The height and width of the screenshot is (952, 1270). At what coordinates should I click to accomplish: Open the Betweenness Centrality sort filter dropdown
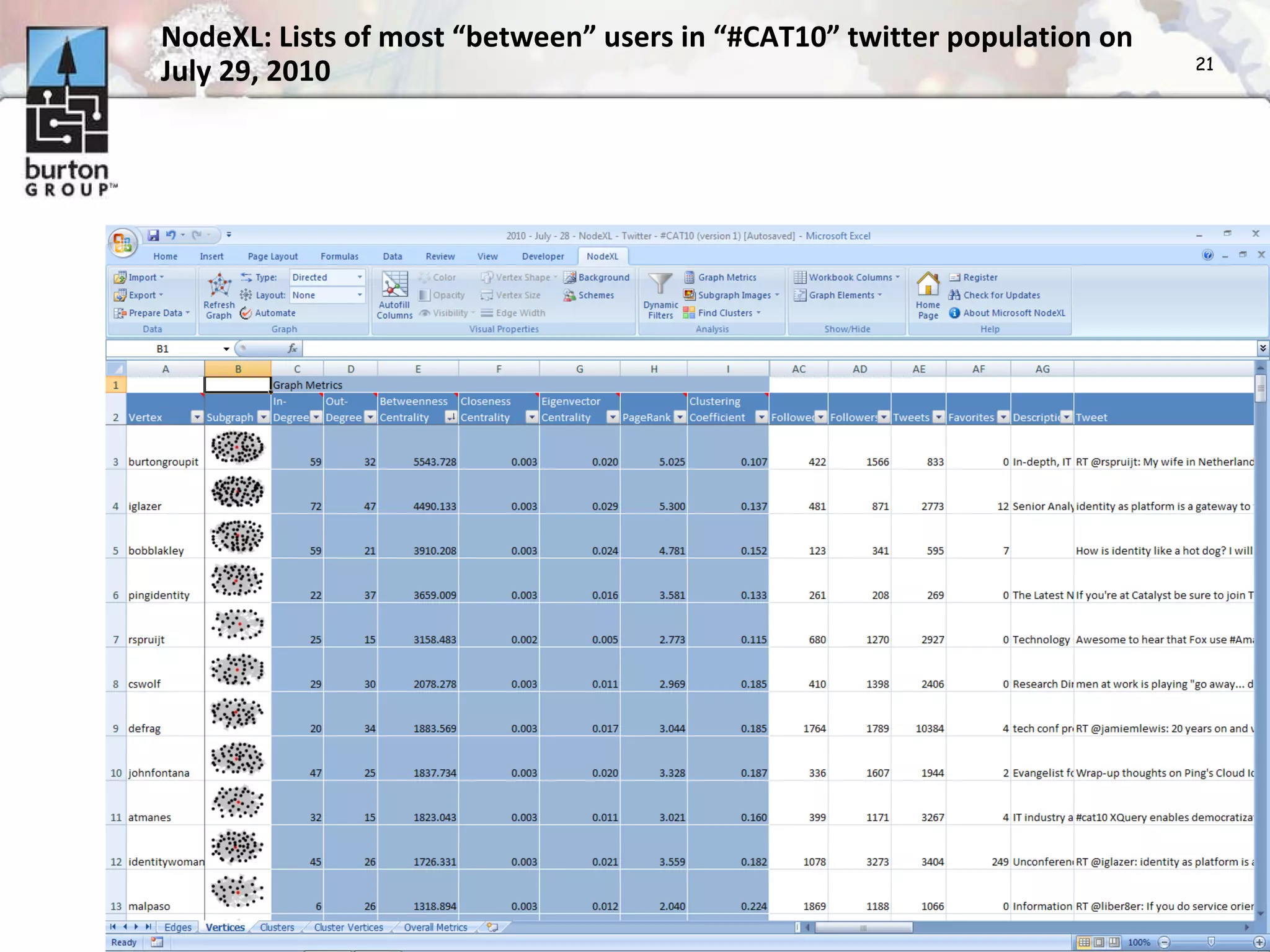coord(451,417)
